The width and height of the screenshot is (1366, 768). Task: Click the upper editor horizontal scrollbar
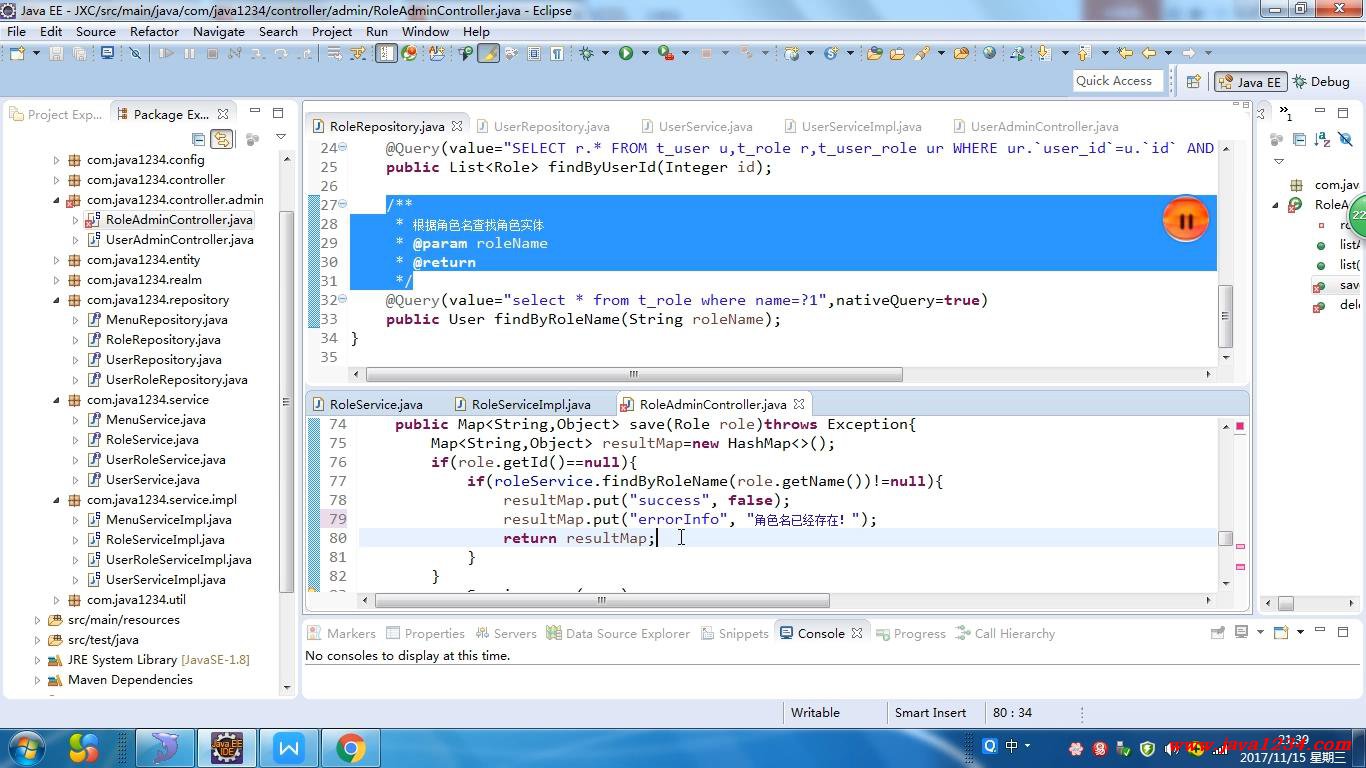(634, 374)
